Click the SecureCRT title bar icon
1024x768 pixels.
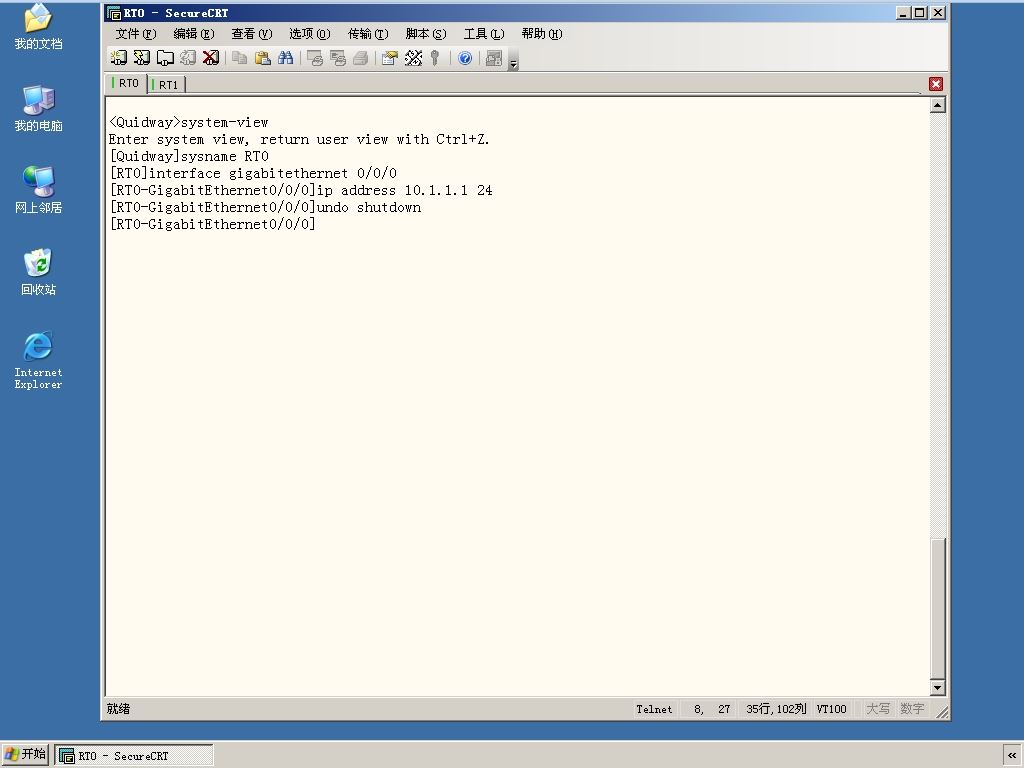coord(114,13)
